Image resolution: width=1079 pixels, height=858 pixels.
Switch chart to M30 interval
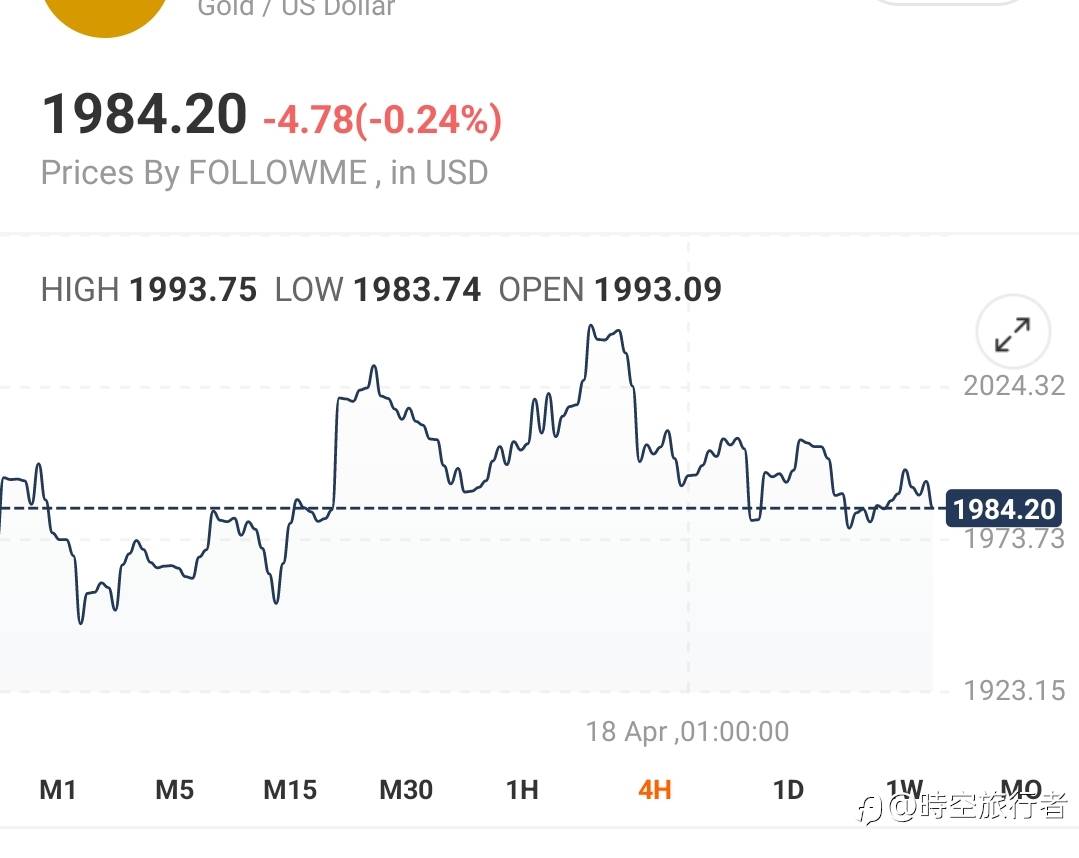point(406,790)
